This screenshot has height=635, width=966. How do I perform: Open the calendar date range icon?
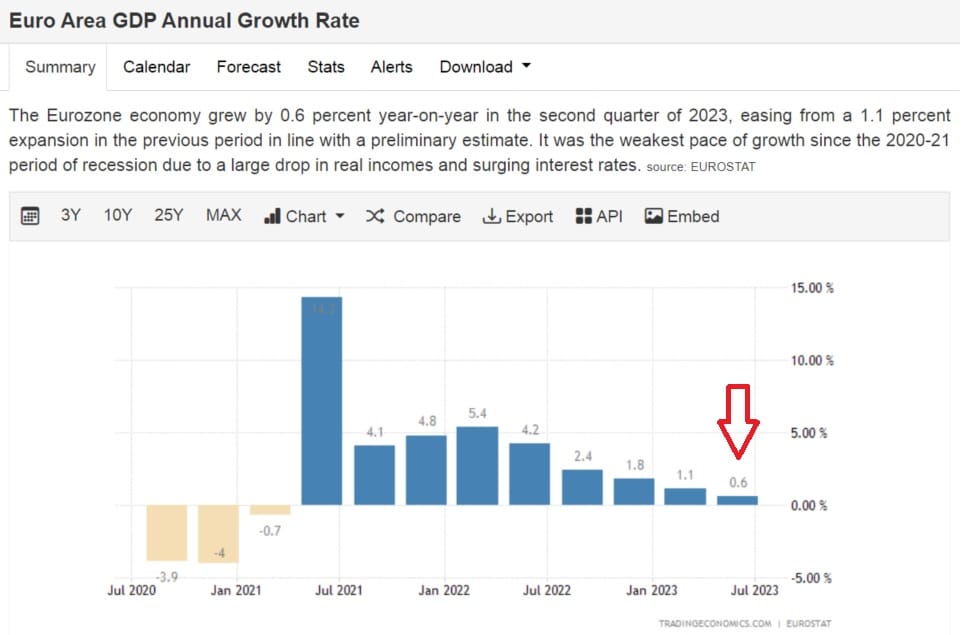pos(30,216)
